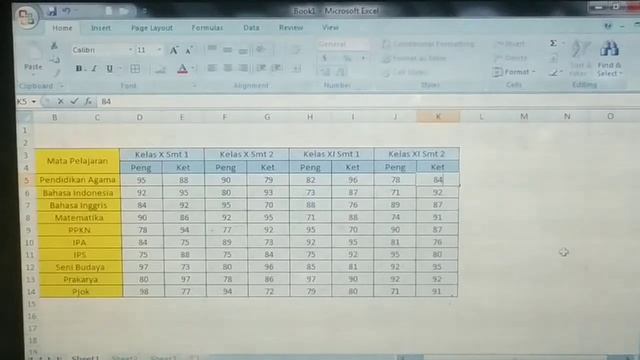Screen dimensions: 640x360
Task: Click the Mata Pelajaran header cell
Action: tap(78, 161)
